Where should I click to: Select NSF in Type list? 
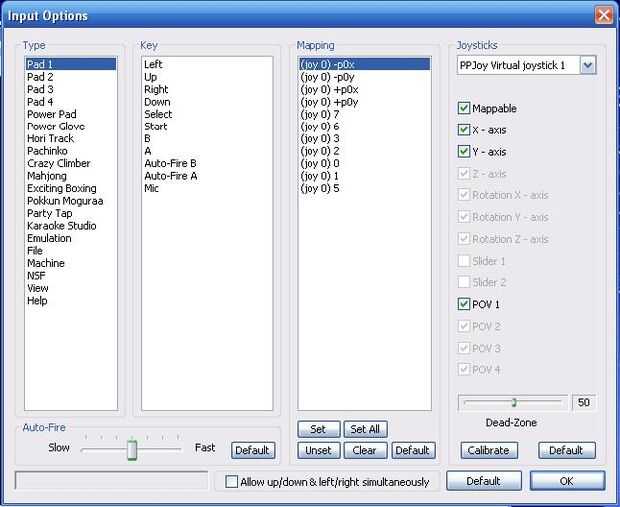pos(71,275)
